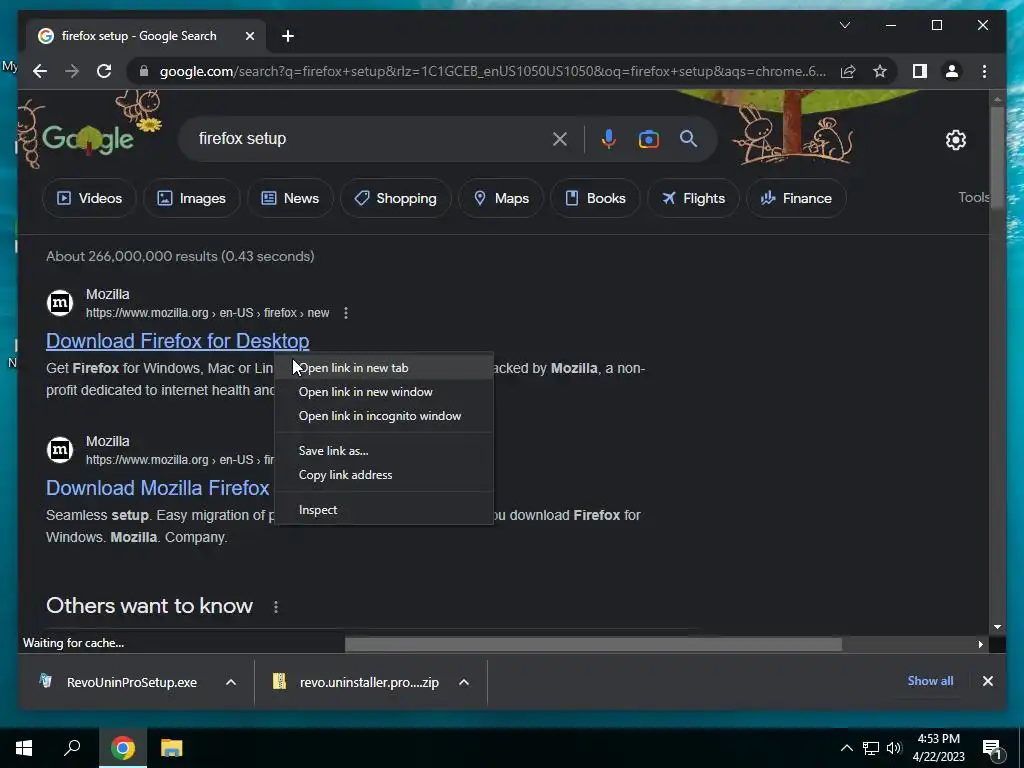Screen dimensions: 1024x768
Task: Expand options for RevoUninProSetup.exe download
Action: [231, 682]
